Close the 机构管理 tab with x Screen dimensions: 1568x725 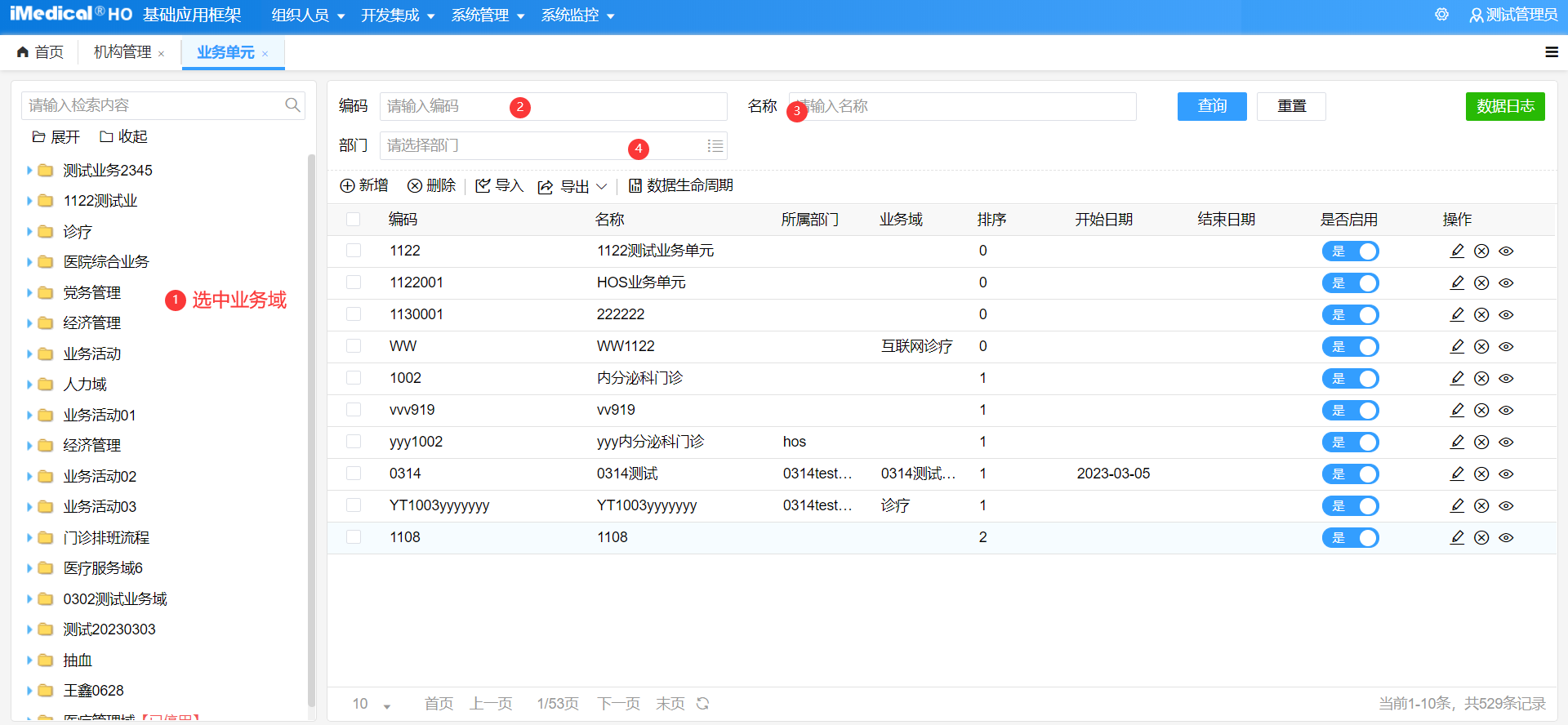(x=161, y=54)
